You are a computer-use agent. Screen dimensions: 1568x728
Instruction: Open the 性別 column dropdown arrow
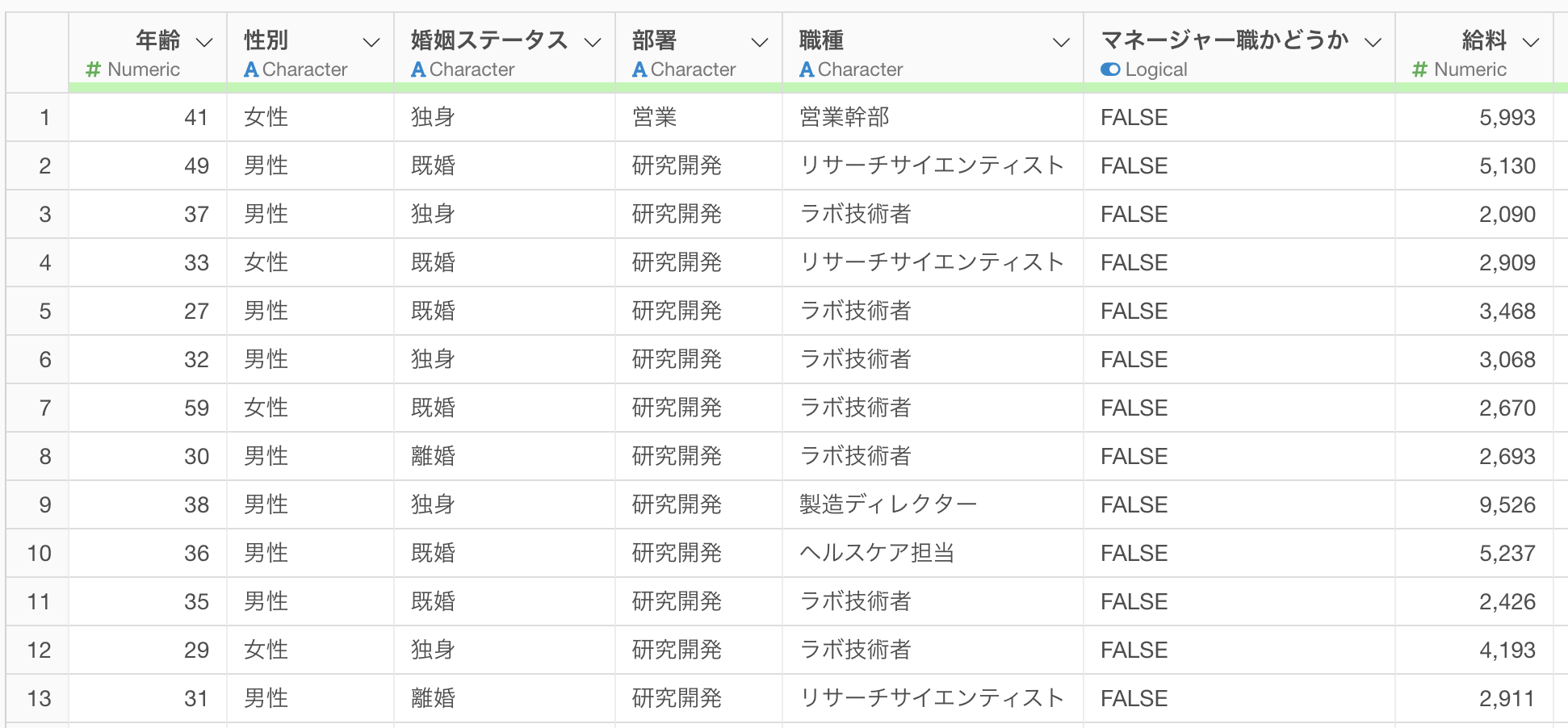tap(371, 42)
